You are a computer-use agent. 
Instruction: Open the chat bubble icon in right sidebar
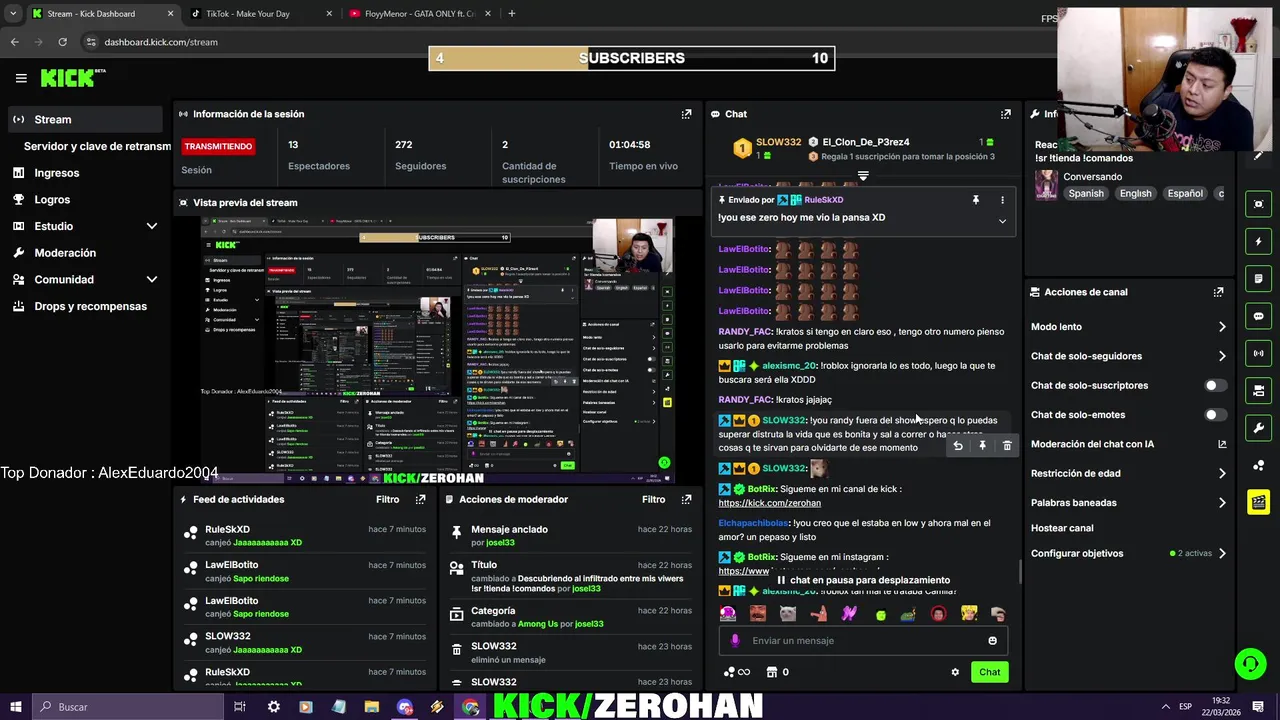coord(1258,316)
